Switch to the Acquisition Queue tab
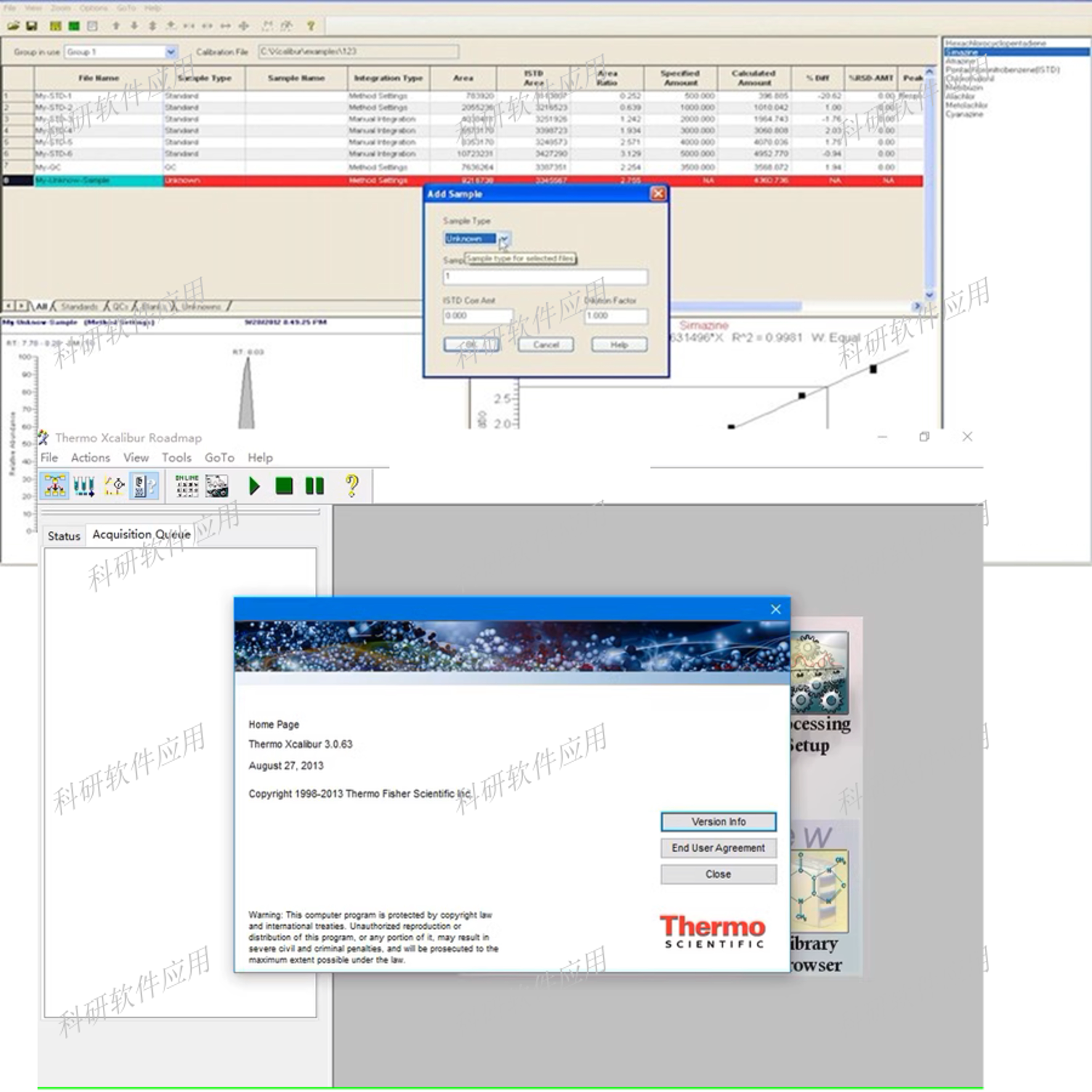Viewport: 1092px width, 1092px height. pyautogui.click(x=141, y=534)
